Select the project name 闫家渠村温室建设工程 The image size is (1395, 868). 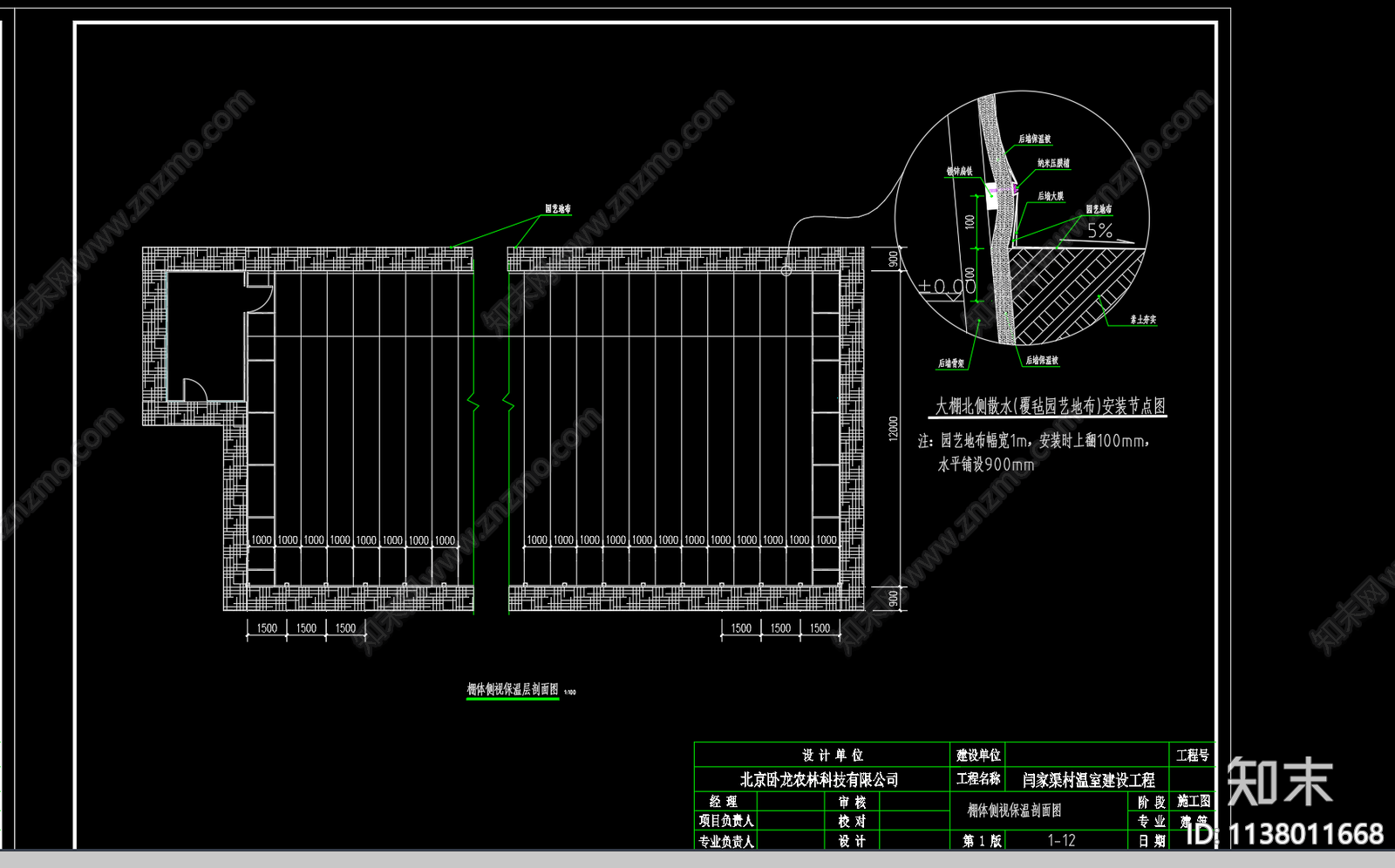click(1088, 780)
